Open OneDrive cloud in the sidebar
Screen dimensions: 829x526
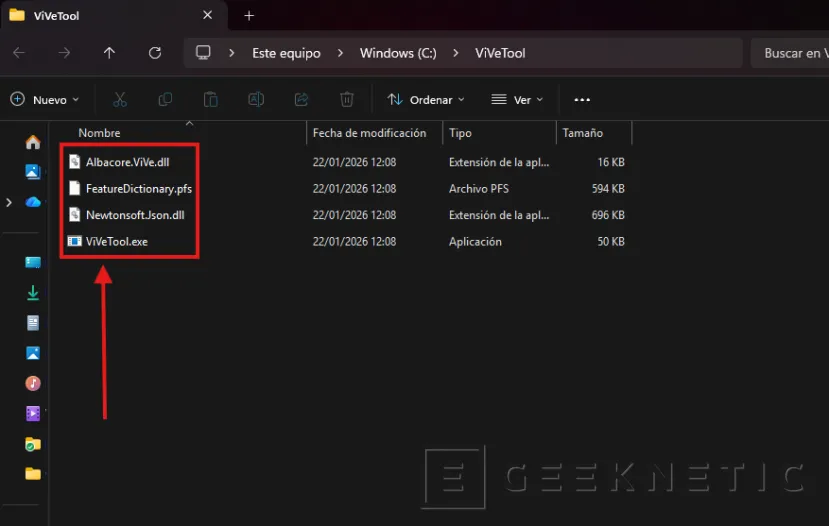33,202
